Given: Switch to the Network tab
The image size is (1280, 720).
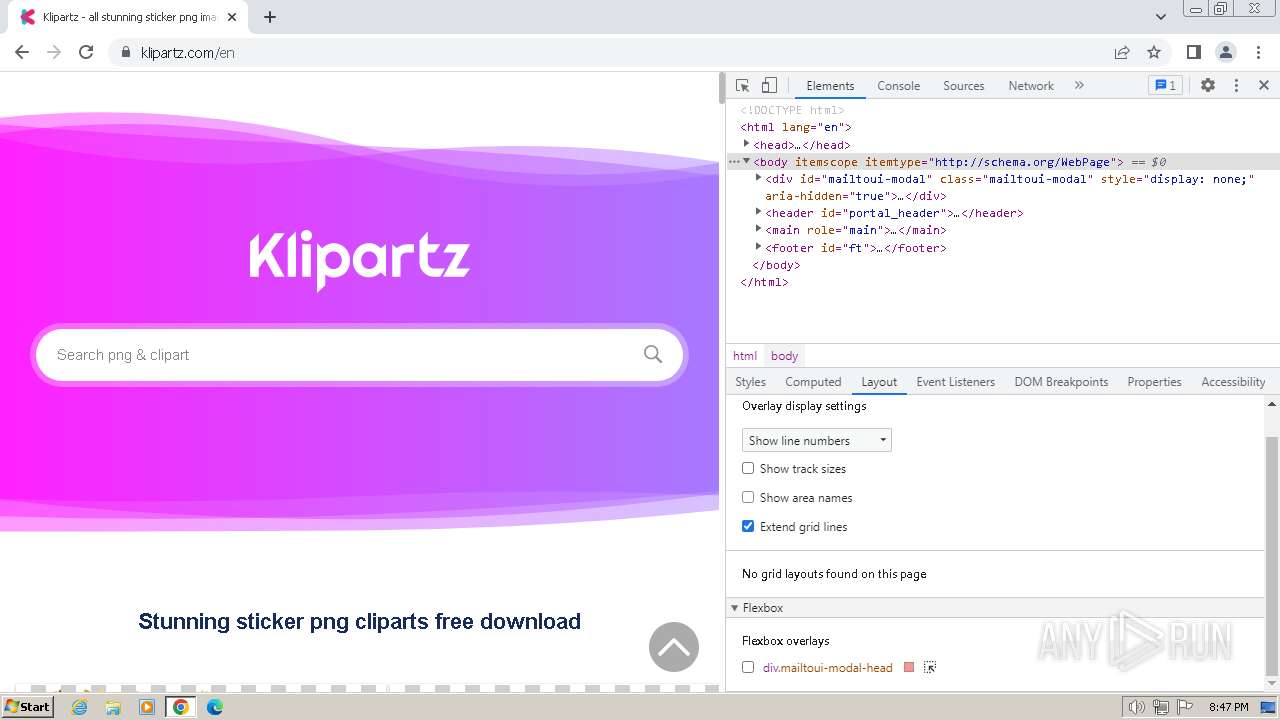Looking at the screenshot, I should 1031,86.
